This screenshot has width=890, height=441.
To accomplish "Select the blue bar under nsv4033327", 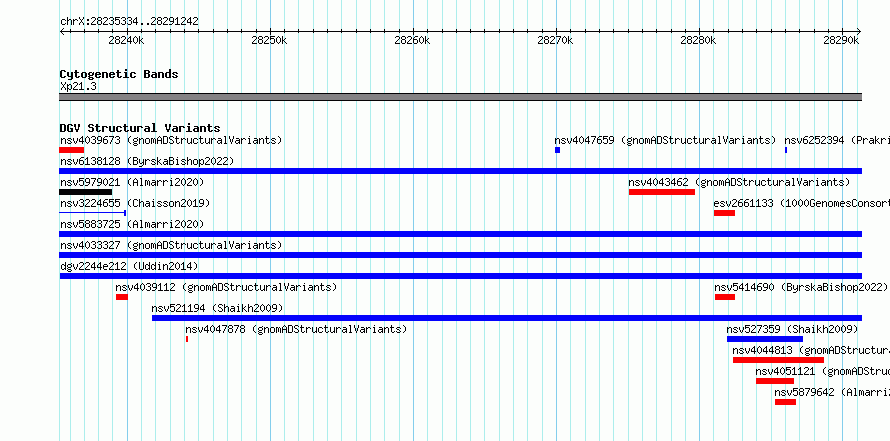I will pyautogui.click(x=461, y=255).
